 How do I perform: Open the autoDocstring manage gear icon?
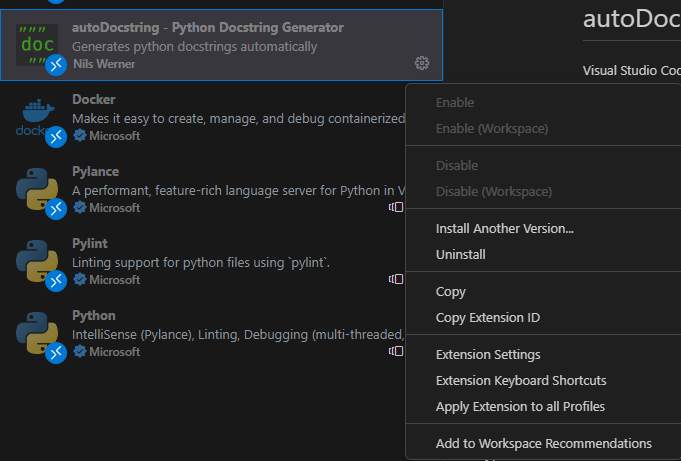pyautogui.click(x=422, y=63)
